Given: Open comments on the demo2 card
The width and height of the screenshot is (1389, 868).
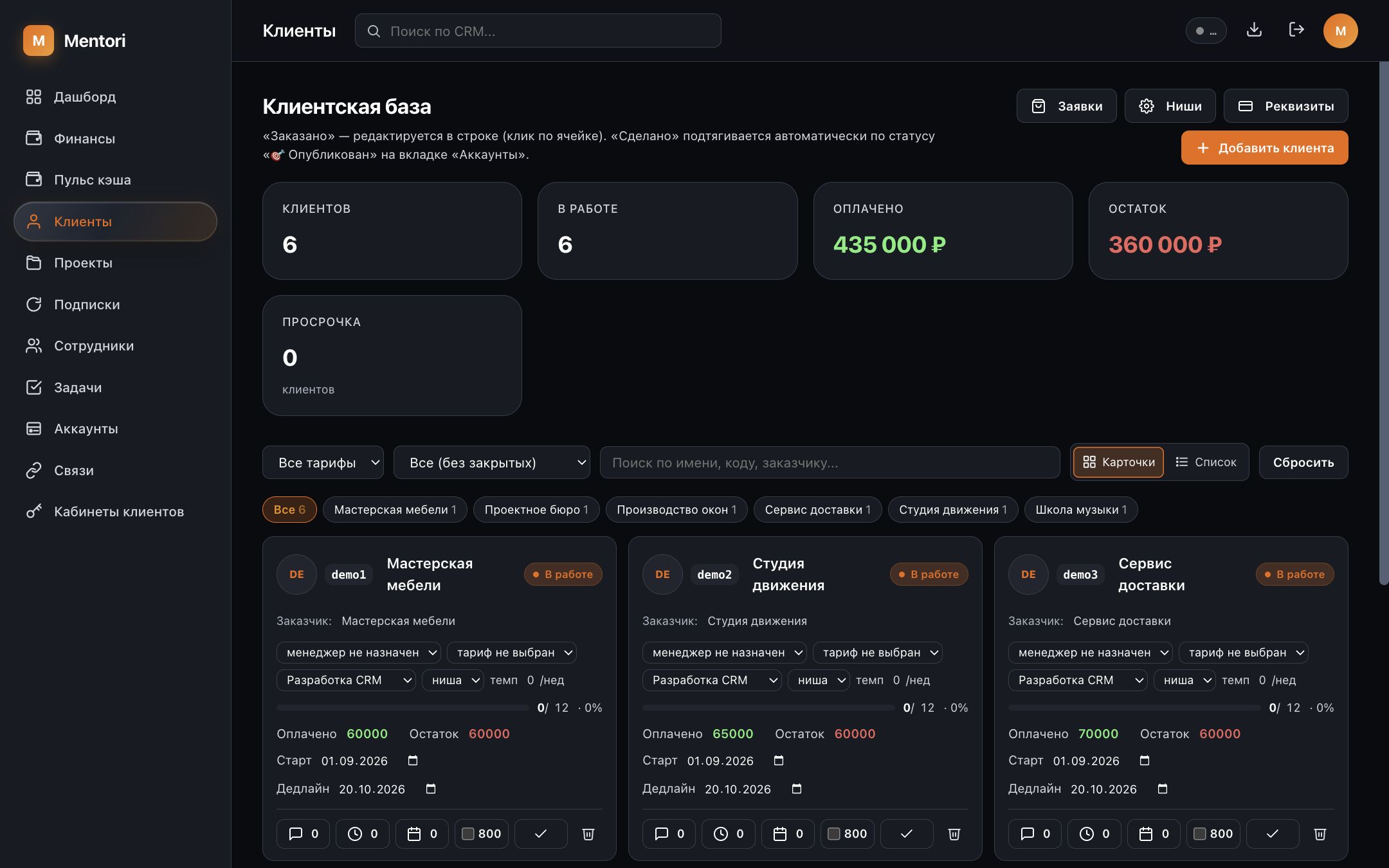Looking at the screenshot, I should coord(669,834).
